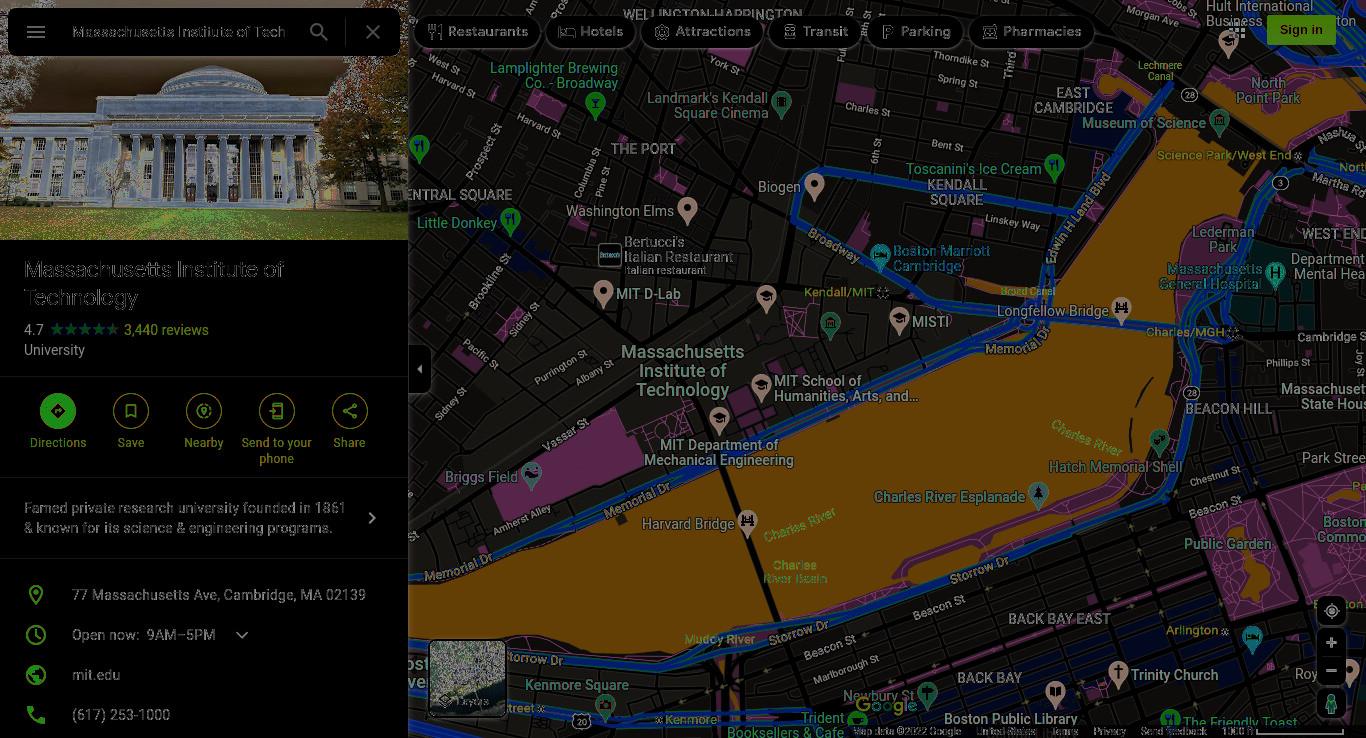Select the Biogen map pin

(x=815, y=186)
